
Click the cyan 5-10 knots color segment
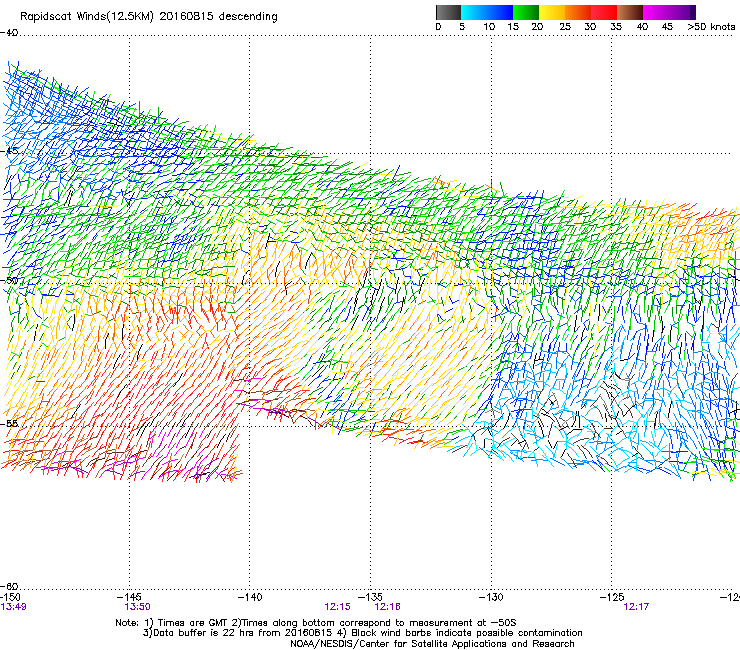pos(474,12)
